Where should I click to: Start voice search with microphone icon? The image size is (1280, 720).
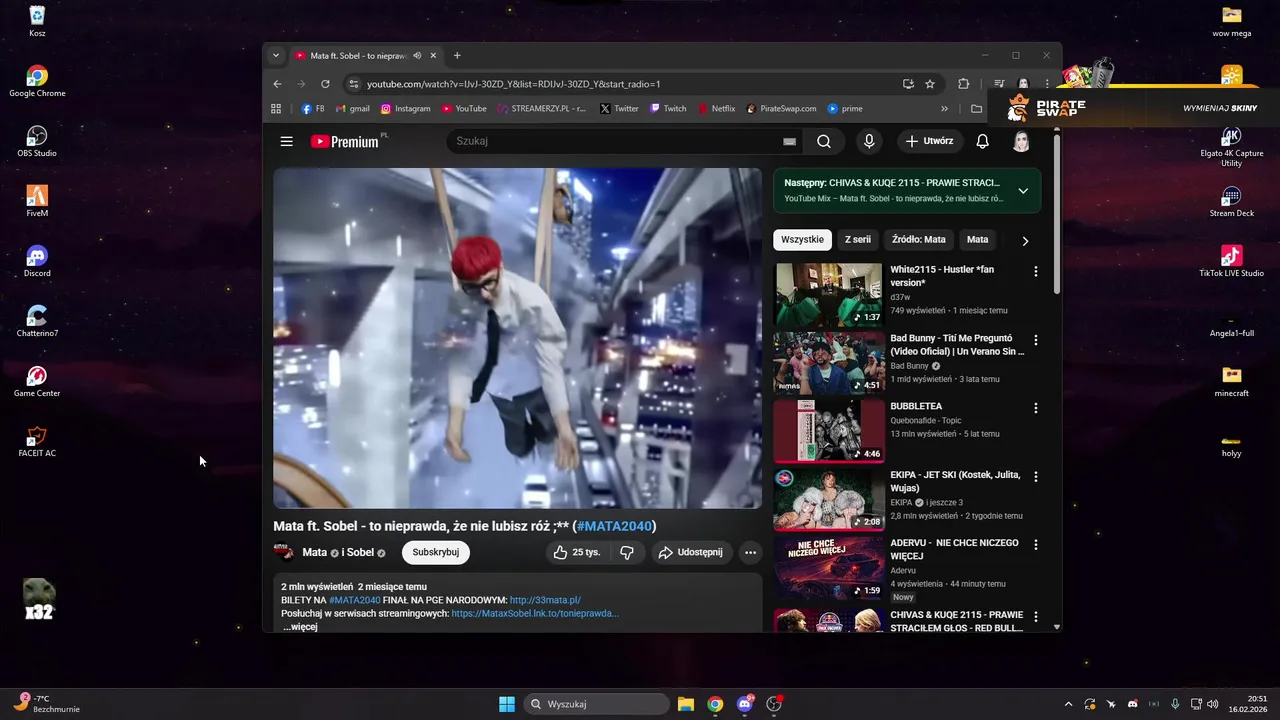click(869, 141)
